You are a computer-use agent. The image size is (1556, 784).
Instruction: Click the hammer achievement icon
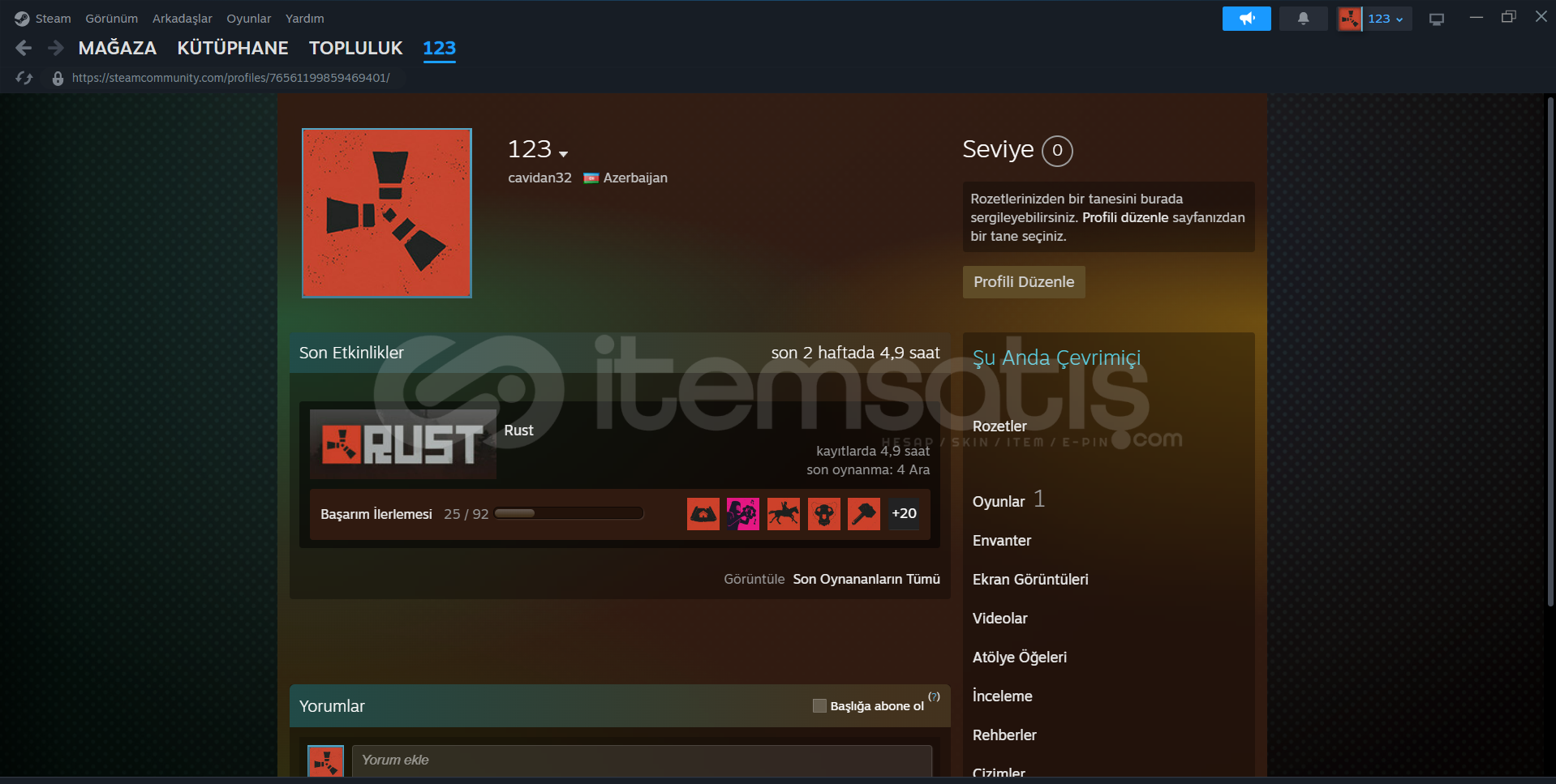tap(863, 514)
